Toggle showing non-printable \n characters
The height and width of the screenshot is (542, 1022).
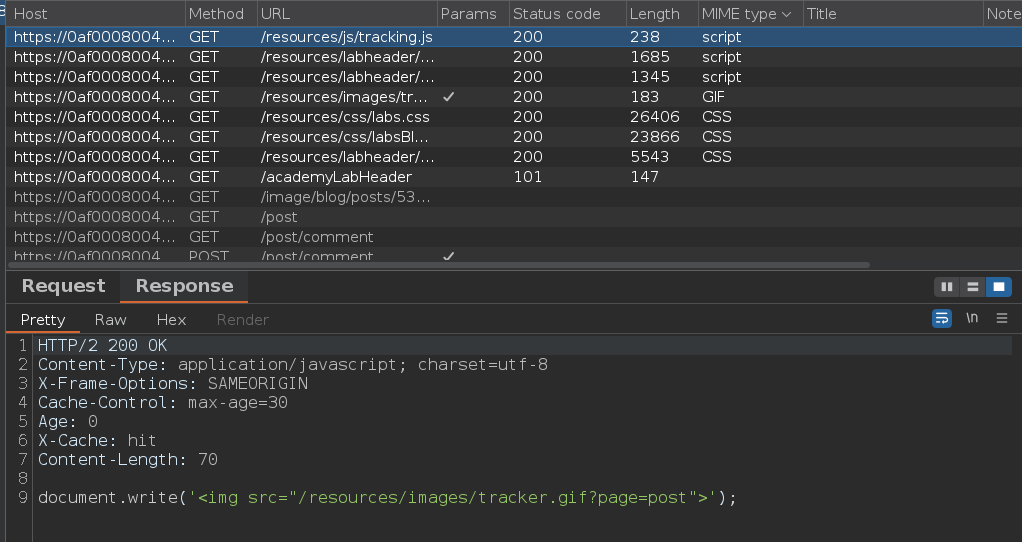(972, 319)
